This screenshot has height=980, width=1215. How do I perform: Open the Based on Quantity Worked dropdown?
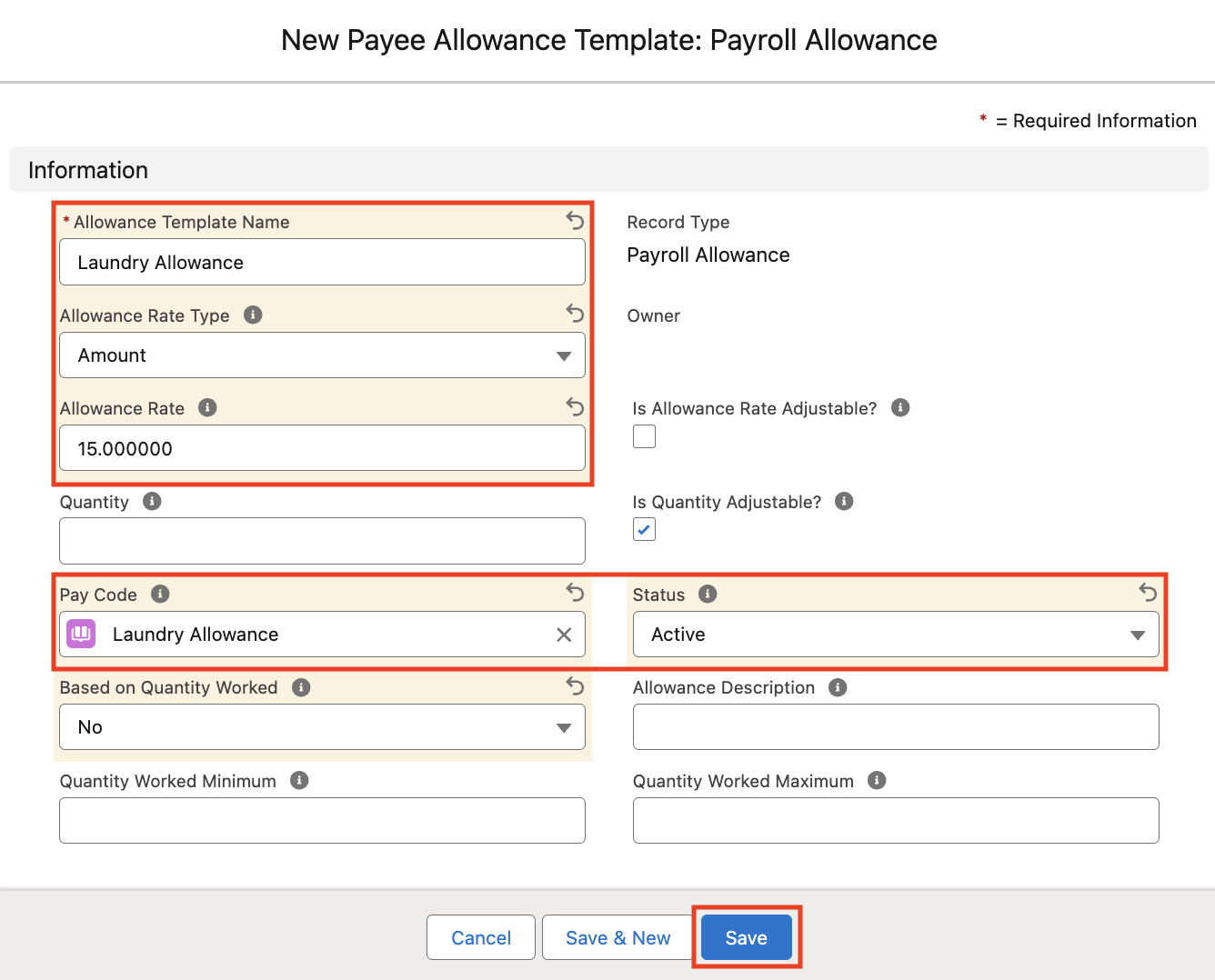tap(322, 727)
